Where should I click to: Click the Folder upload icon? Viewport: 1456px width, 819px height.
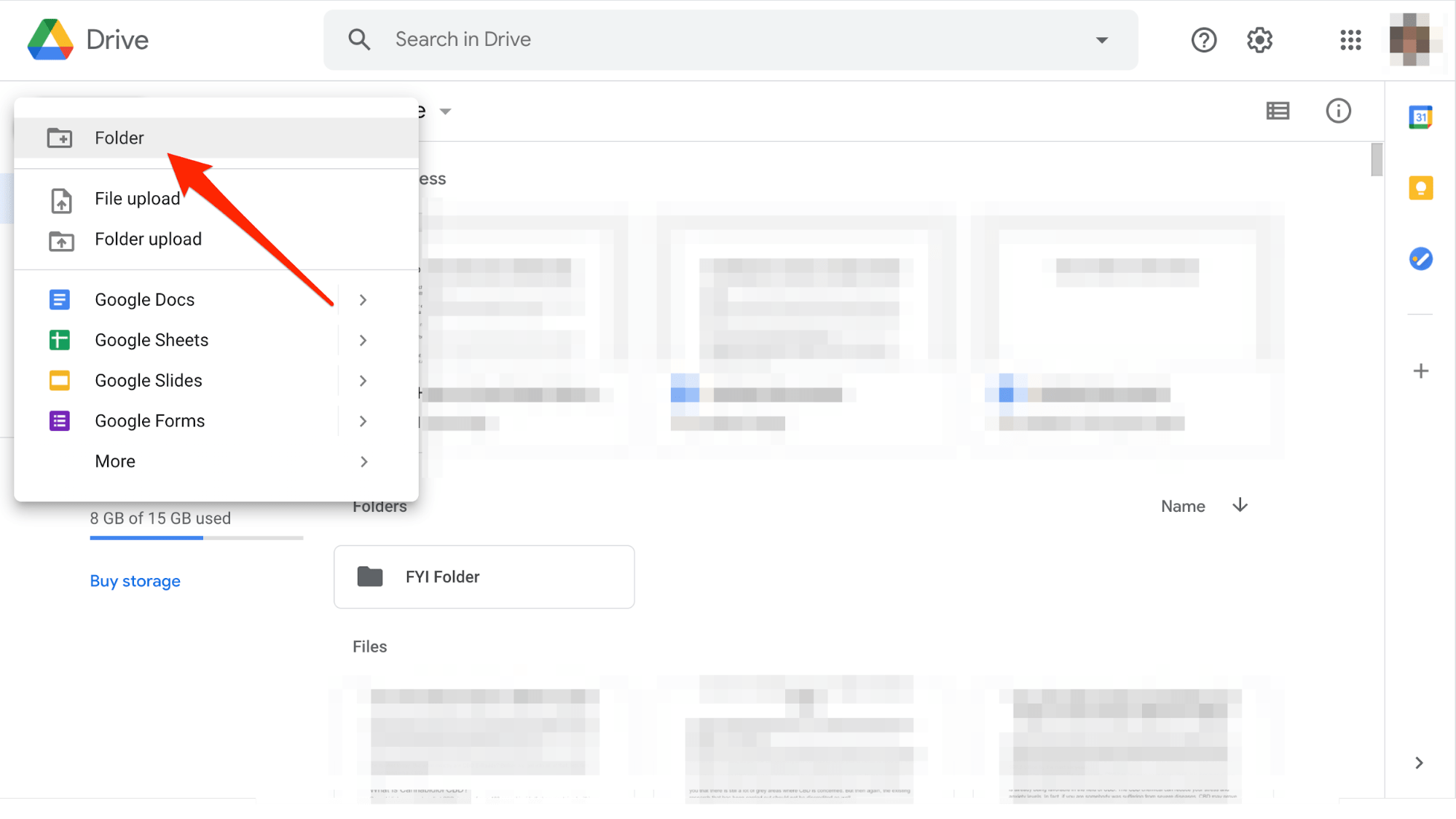pos(61,240)
